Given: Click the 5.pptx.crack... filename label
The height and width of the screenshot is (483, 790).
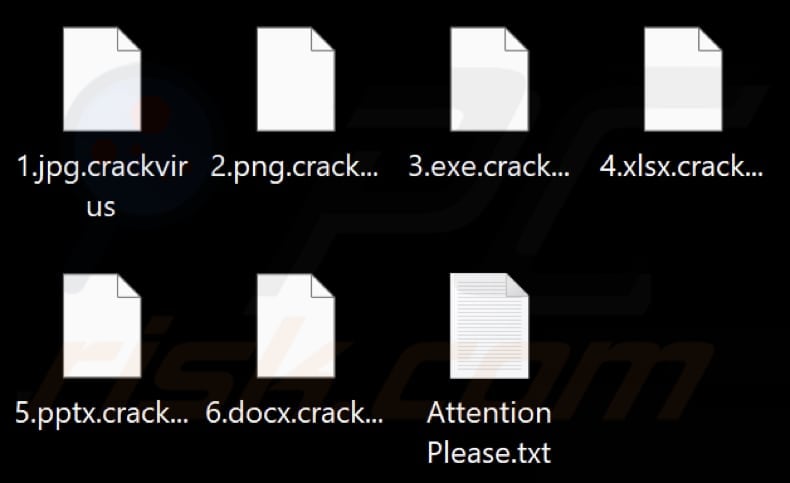Looking at the screenshot, I should click(x=102, y=414).
